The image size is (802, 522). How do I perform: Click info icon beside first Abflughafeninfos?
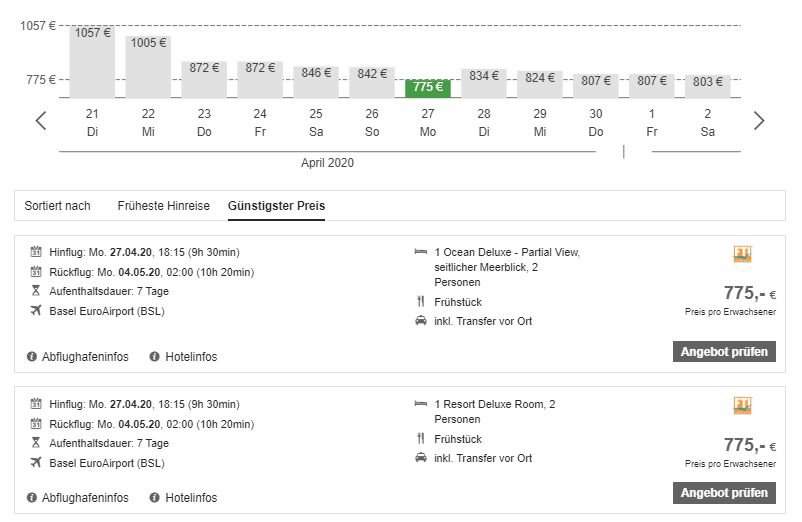point(32,357)
